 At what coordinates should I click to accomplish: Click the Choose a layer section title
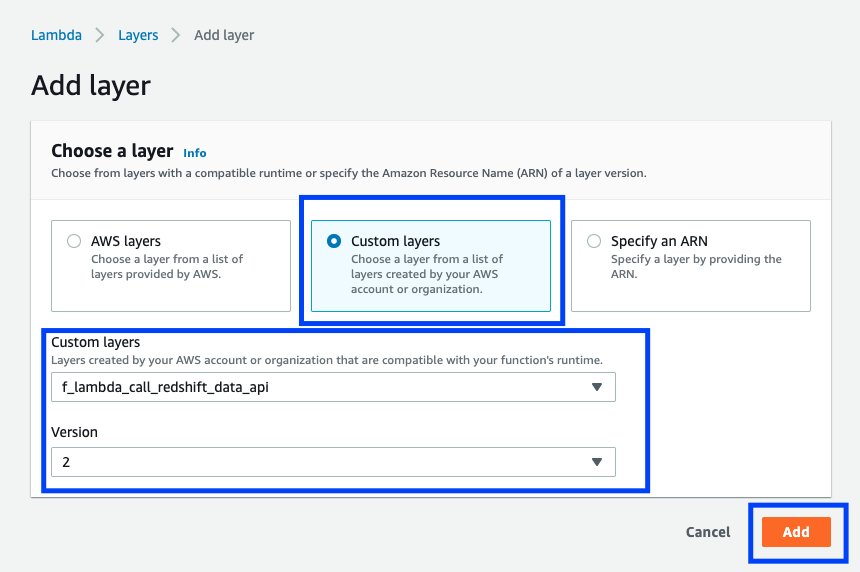point(112,151)
